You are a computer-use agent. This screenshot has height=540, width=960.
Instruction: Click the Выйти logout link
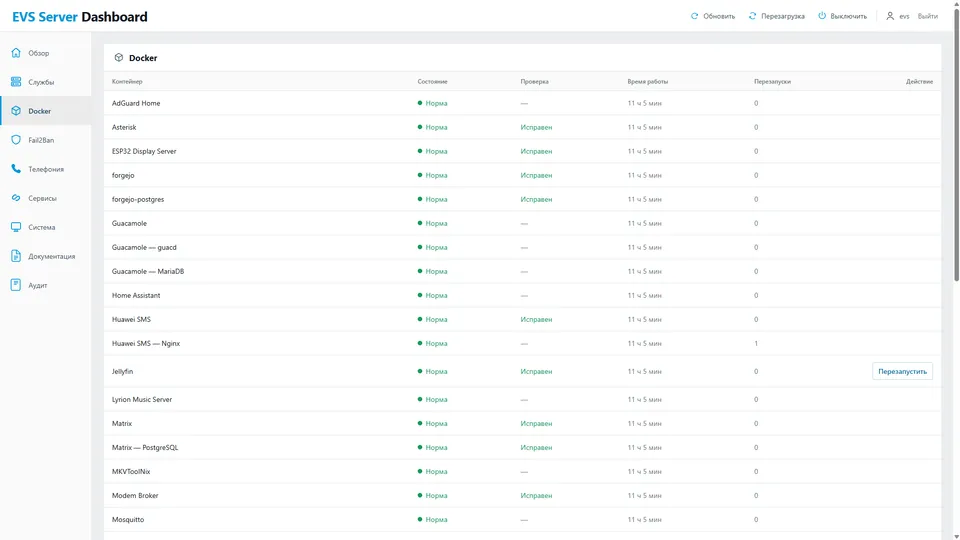[928, 17]
